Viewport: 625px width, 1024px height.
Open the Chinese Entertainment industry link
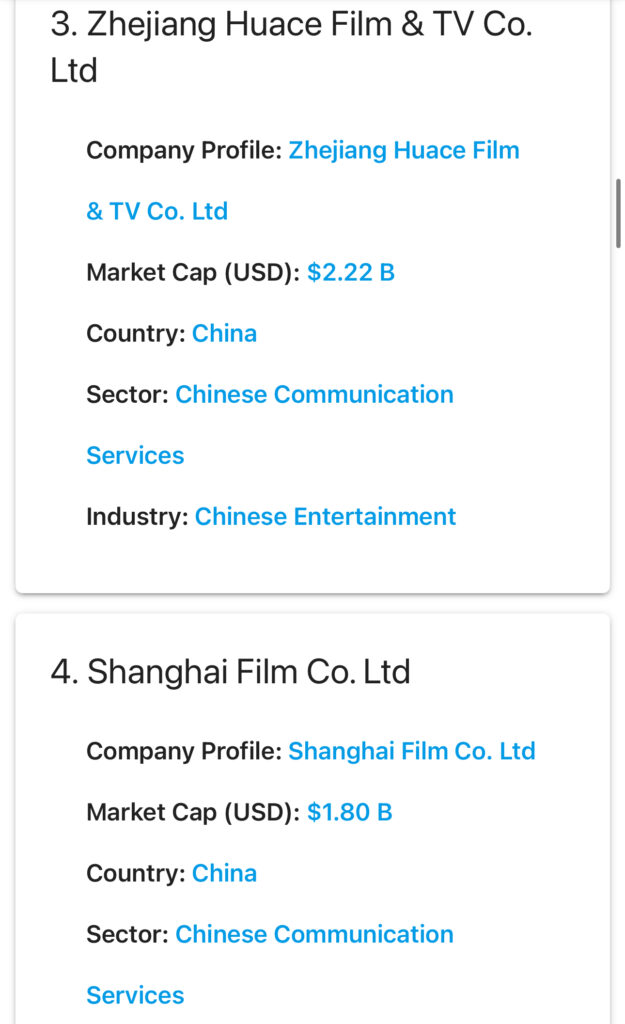325,516
